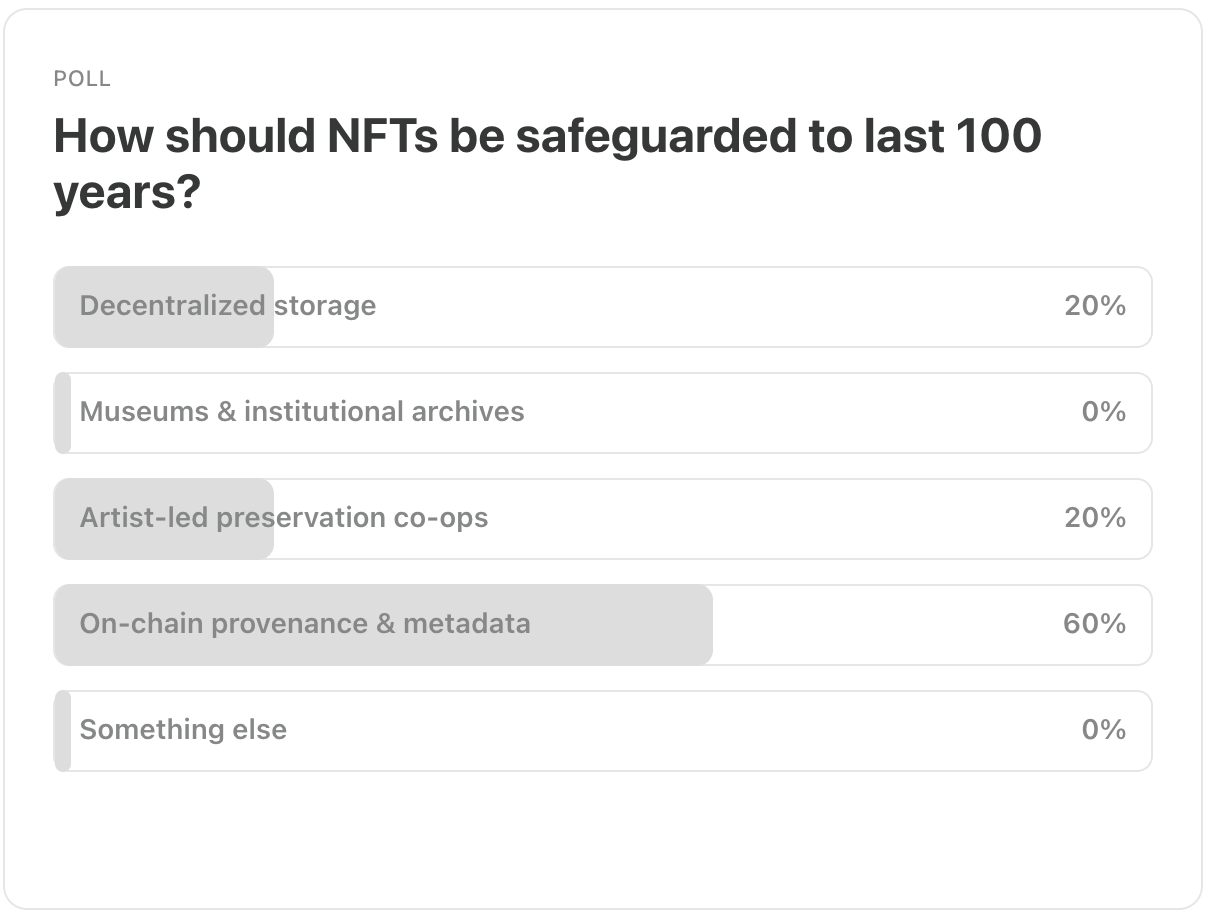The height and width of the screenshot is (914, 1216).
Task: Click the 20% result beside Decentralized storage
Action: pyautogui.click(x=1095, y=306)
